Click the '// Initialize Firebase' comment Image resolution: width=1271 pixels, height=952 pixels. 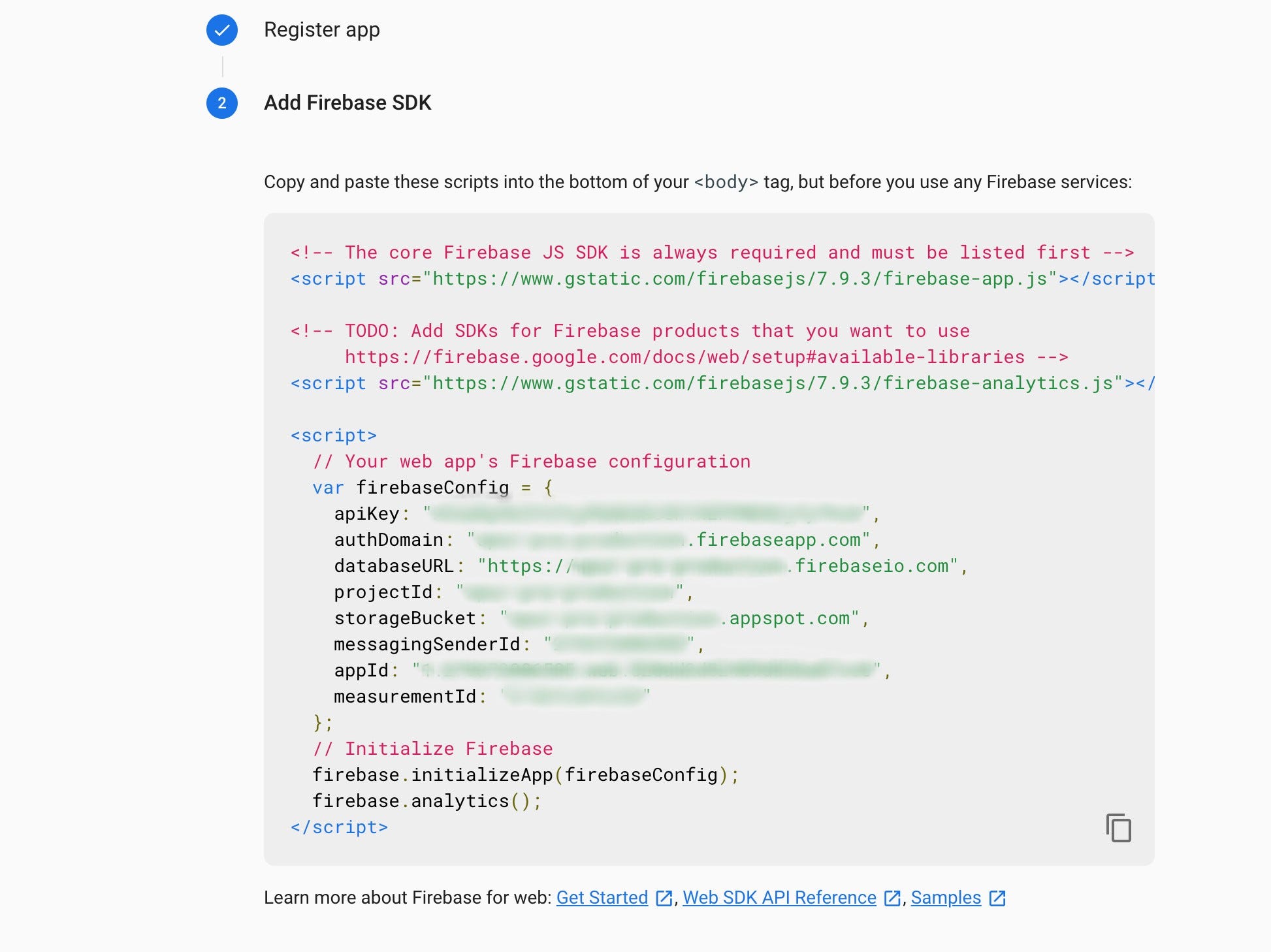point(433,749)
